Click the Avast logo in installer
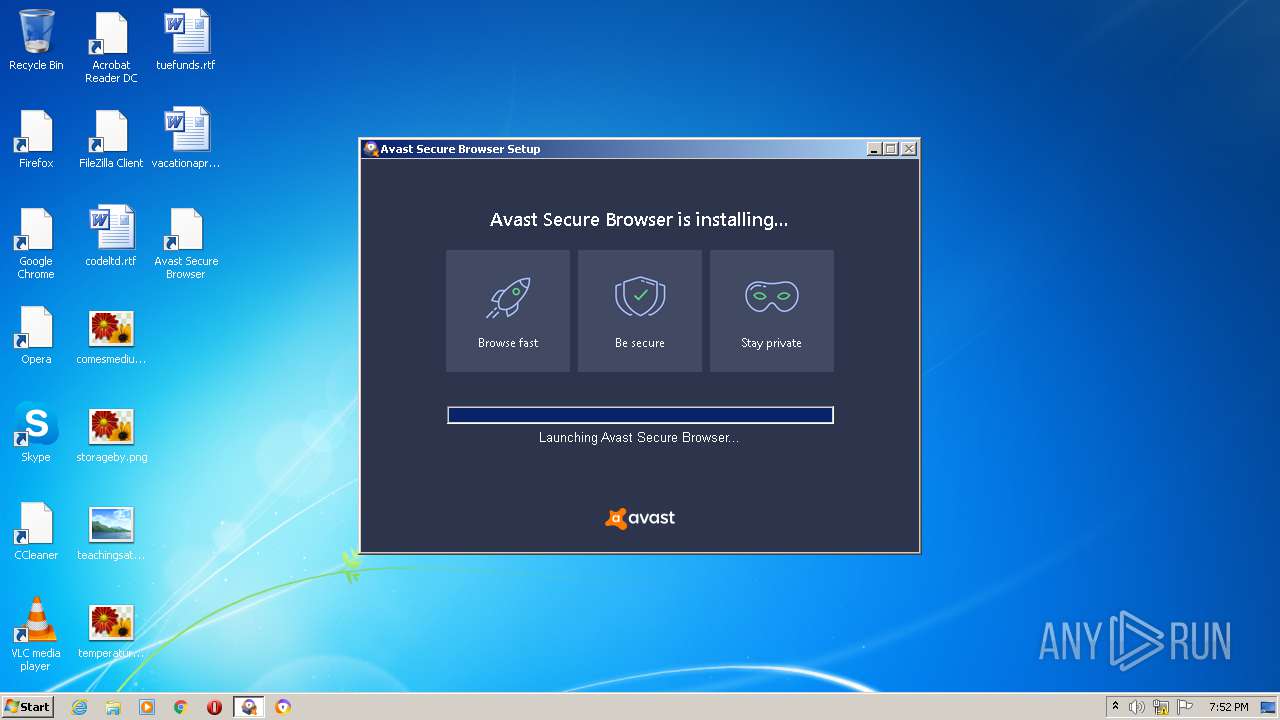The image size is (1280, 720). (640, 518)
